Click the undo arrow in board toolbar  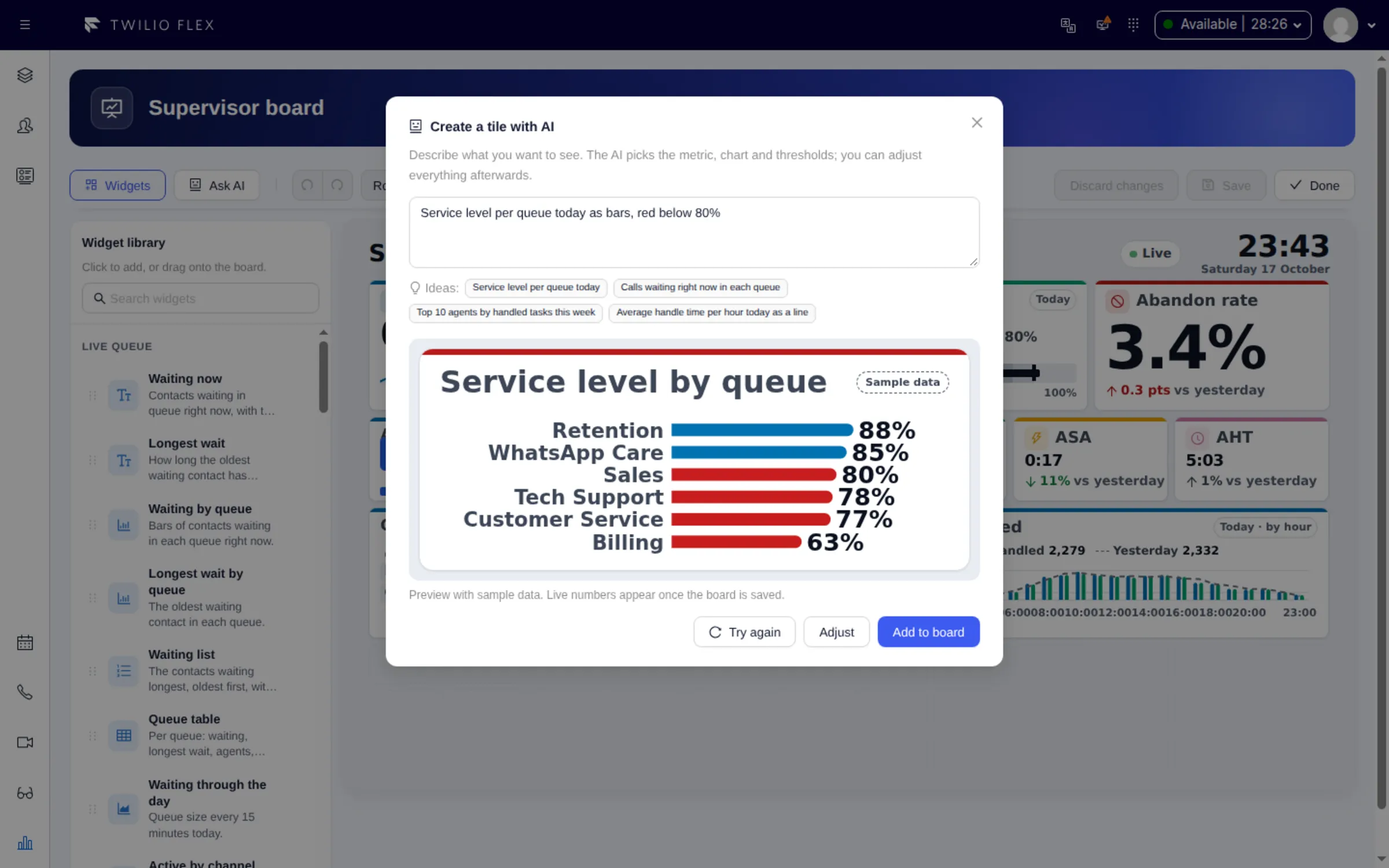tap(307, 185)
